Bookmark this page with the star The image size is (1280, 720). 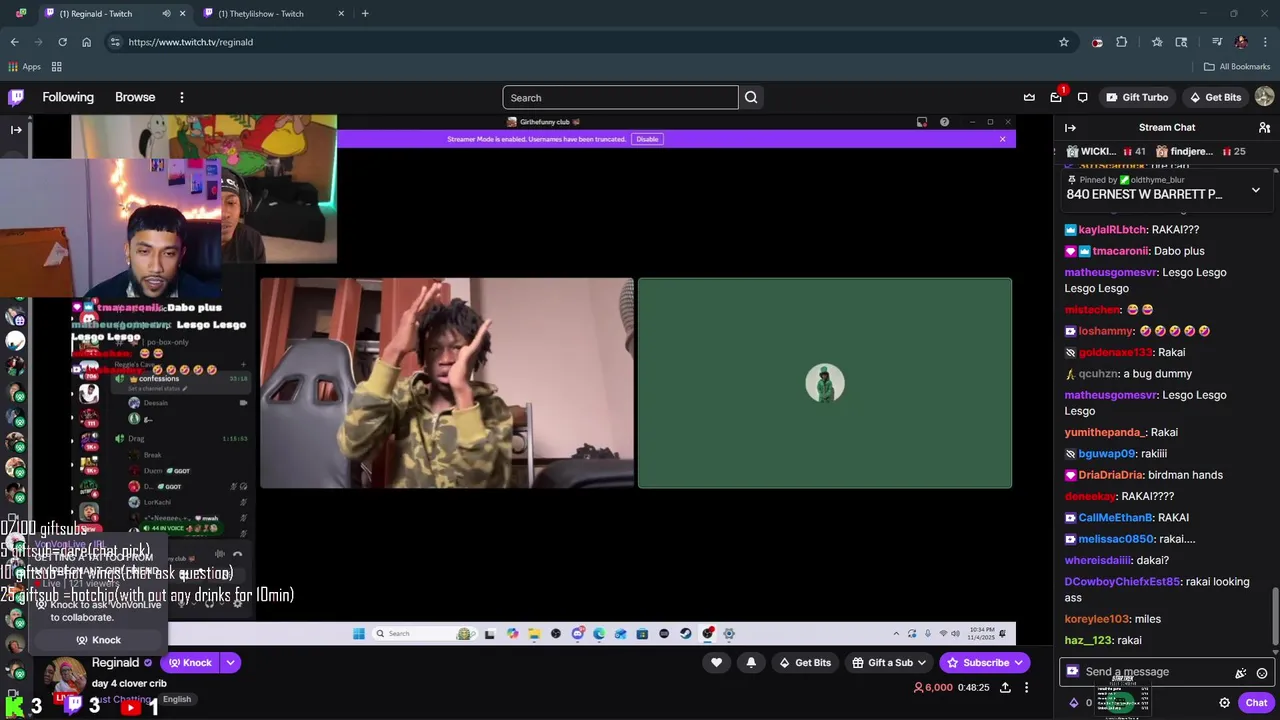1064,42
